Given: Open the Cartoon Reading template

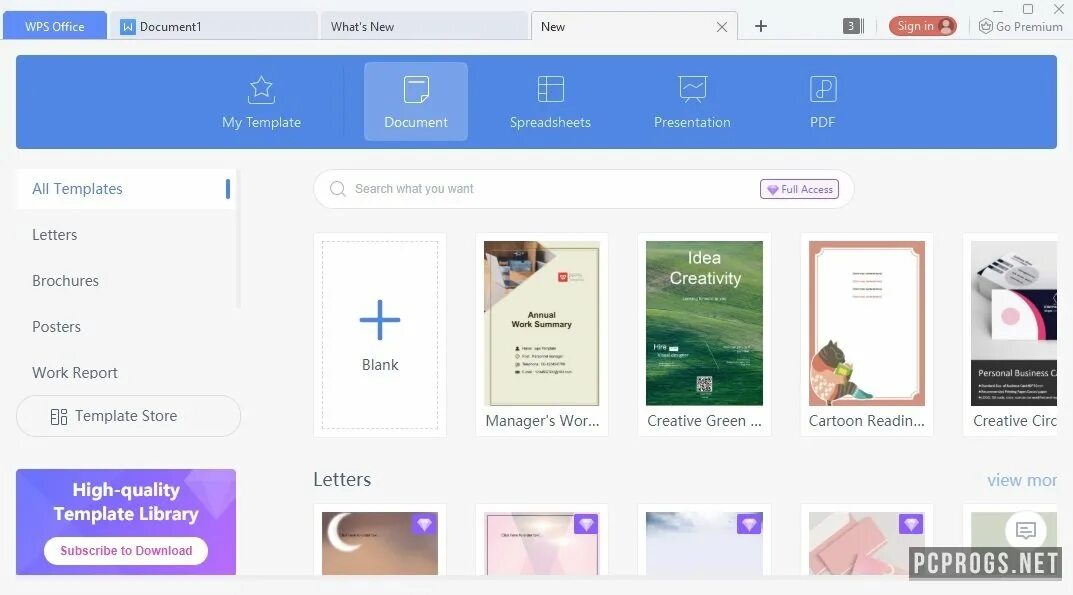Looking at the screenshot, I should pos(866,335).
